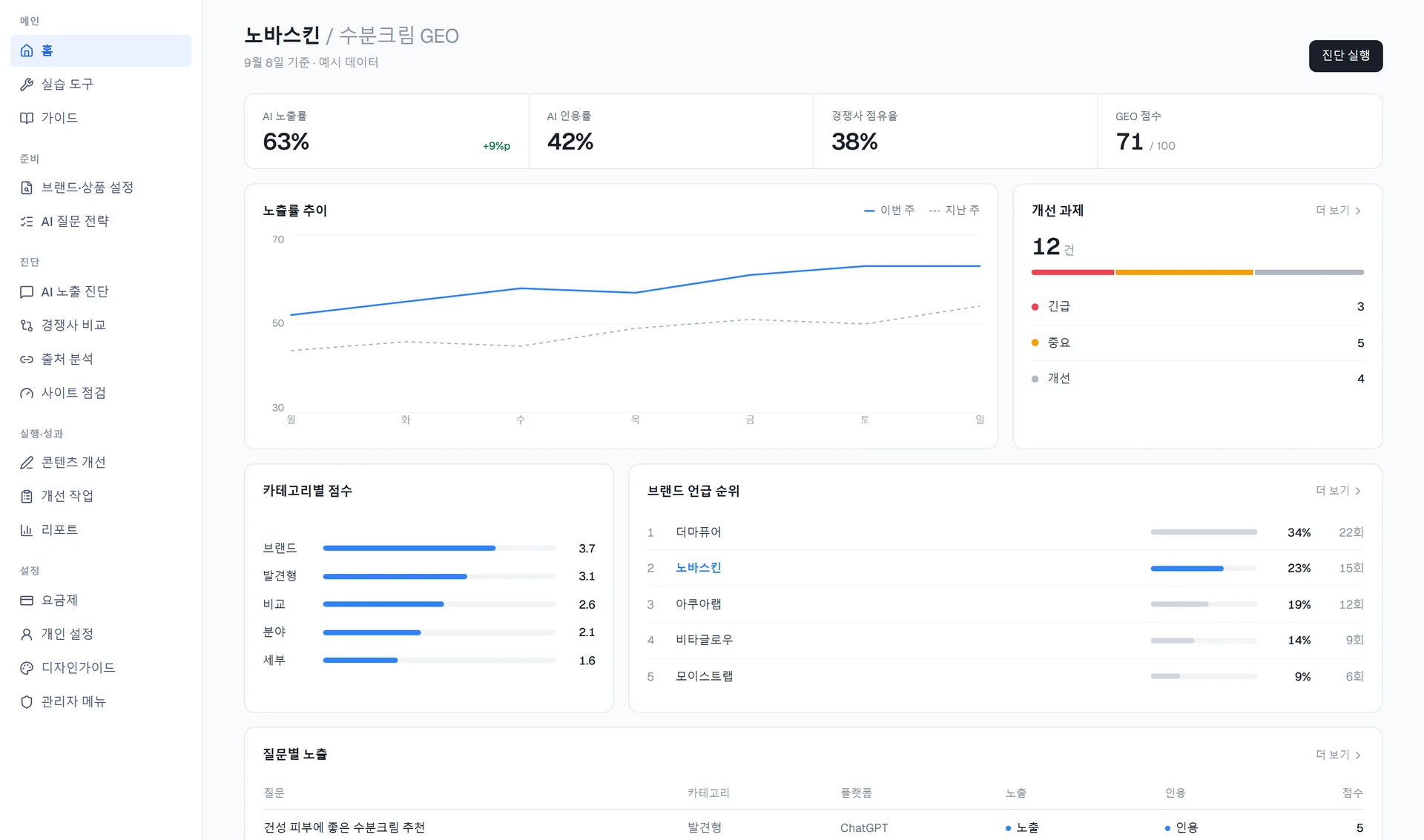Click the chevron next to 개선 과제 더 보기

pyautogui.click(x=1358, y=211)
